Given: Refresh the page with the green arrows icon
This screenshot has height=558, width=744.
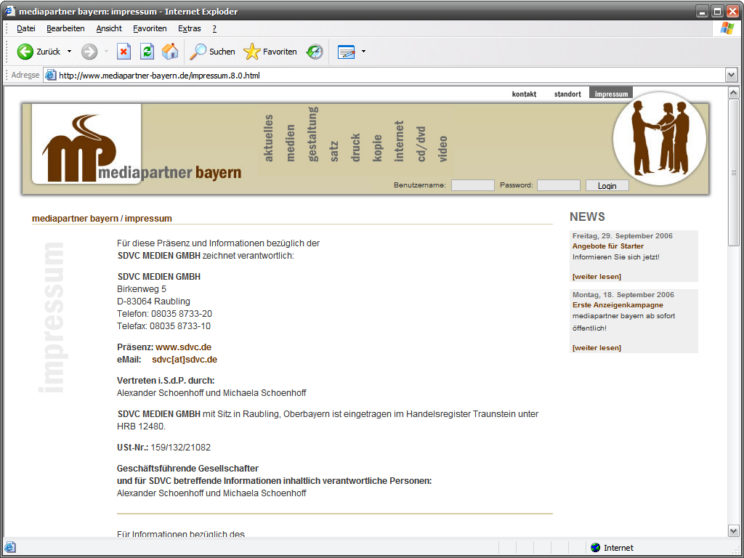Looking at the screenshot, I should click(x=147, y=51).
